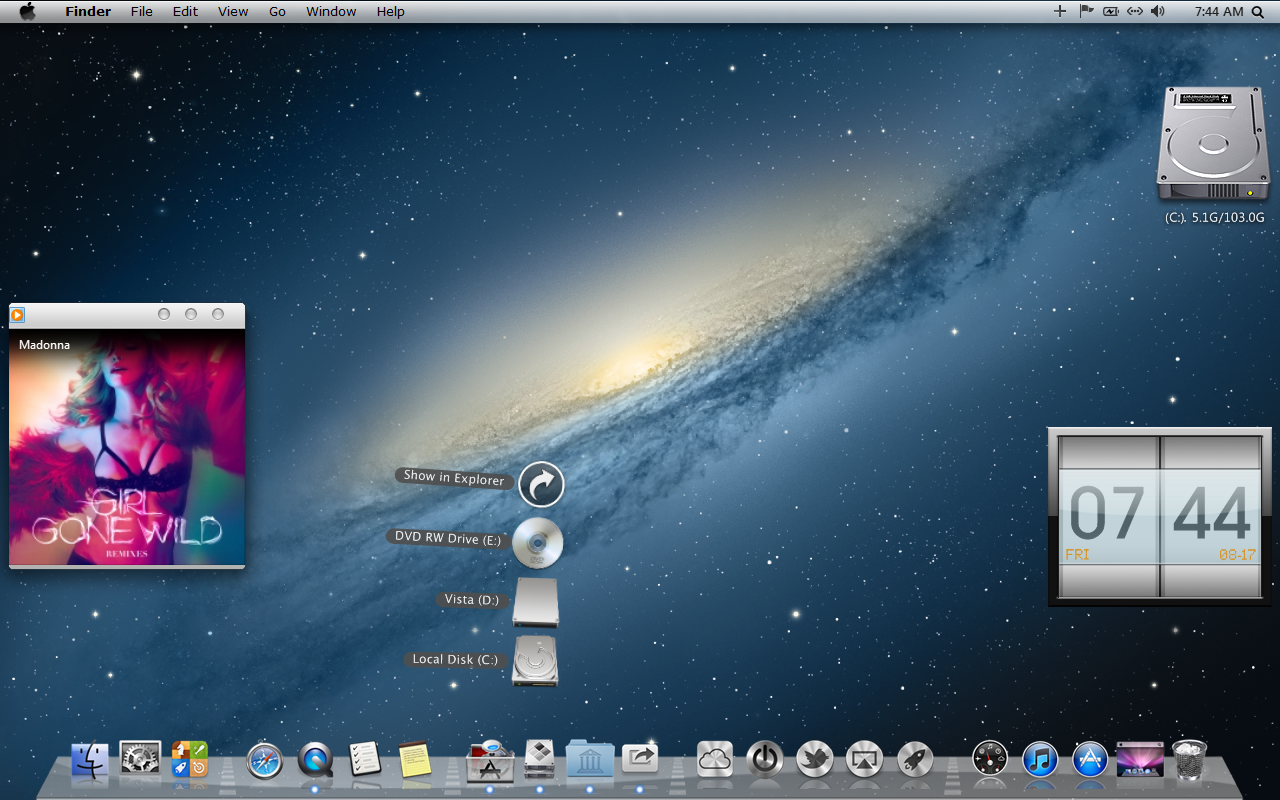Click the Girl Gone Wild album artwork
This screenshot has width=1280, height=800.
[x=127, y=447]
